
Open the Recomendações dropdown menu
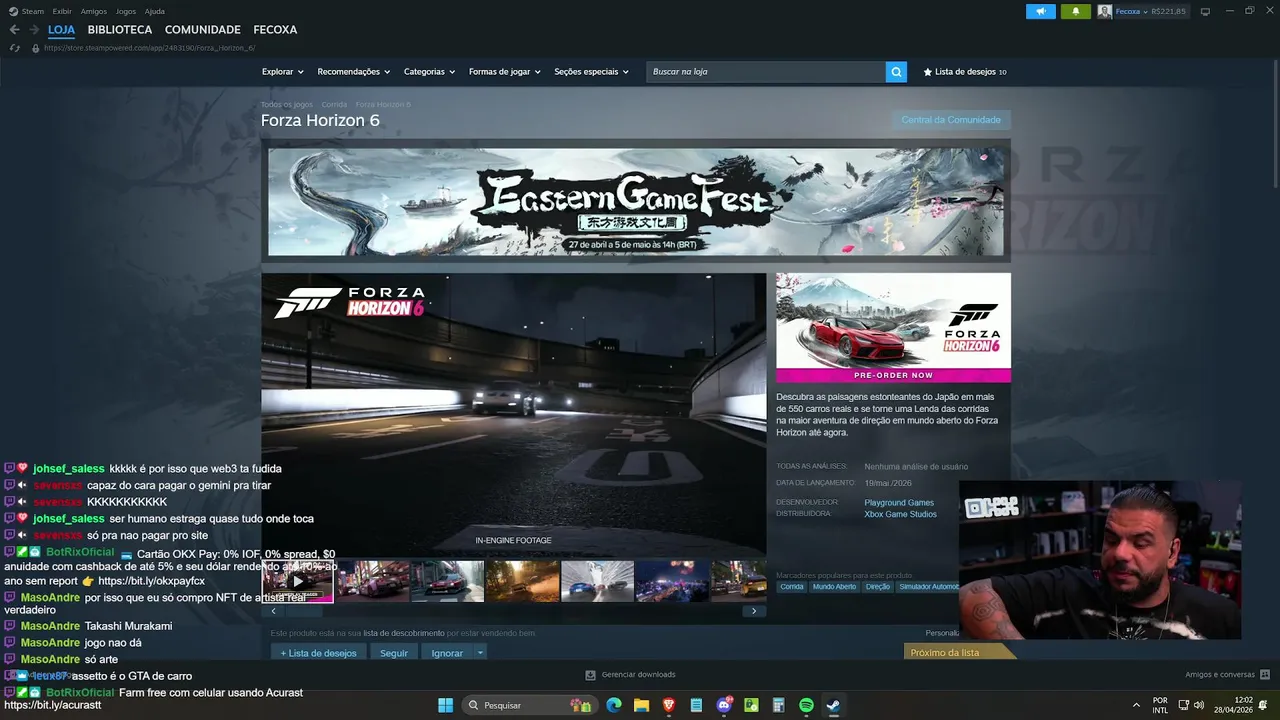coord(353,72)
